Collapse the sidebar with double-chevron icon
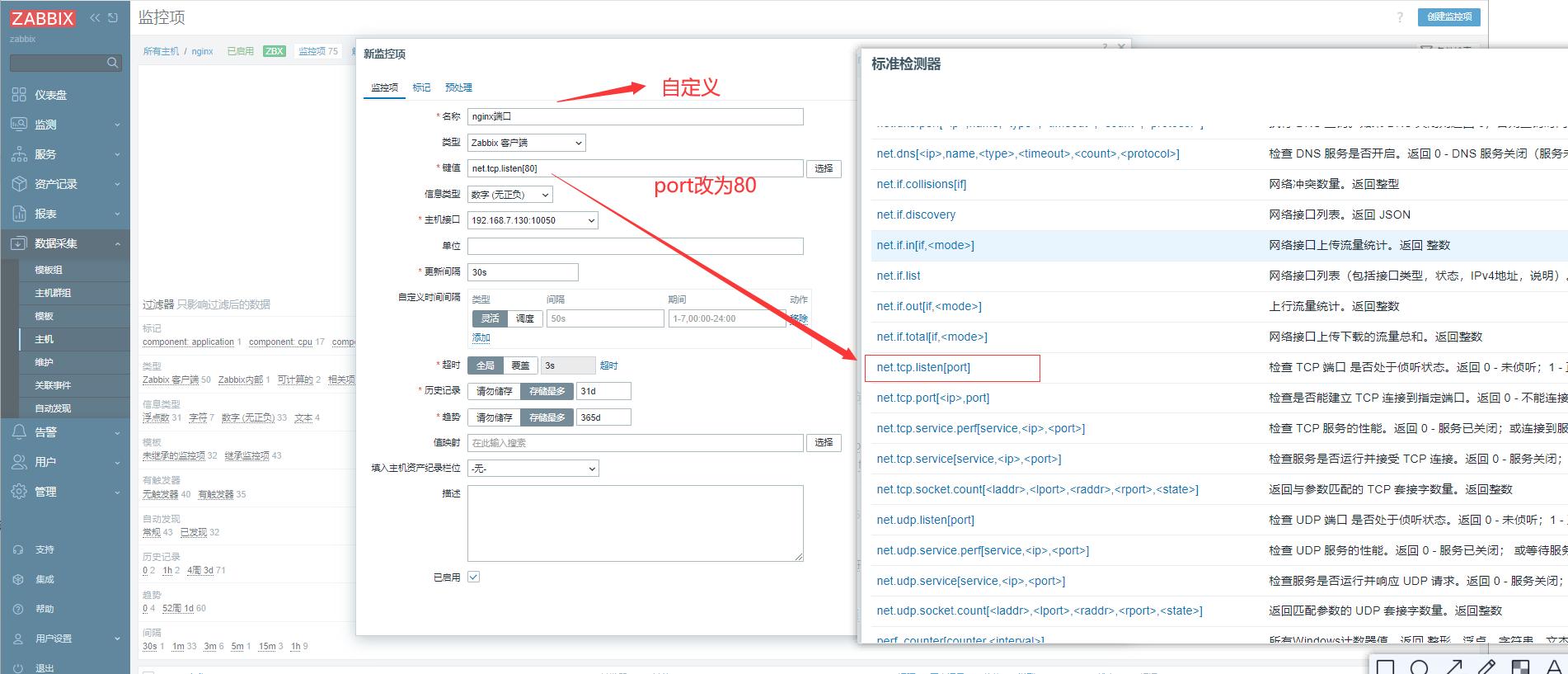1568x674 pixels. [95, 17]
